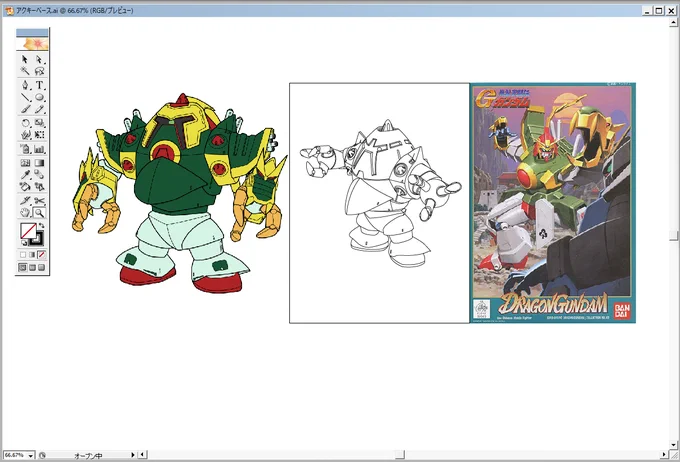Switch to Full Screen Mode
Image resolution: width=680 pixels, height=462 pixels.
point(42,268)
